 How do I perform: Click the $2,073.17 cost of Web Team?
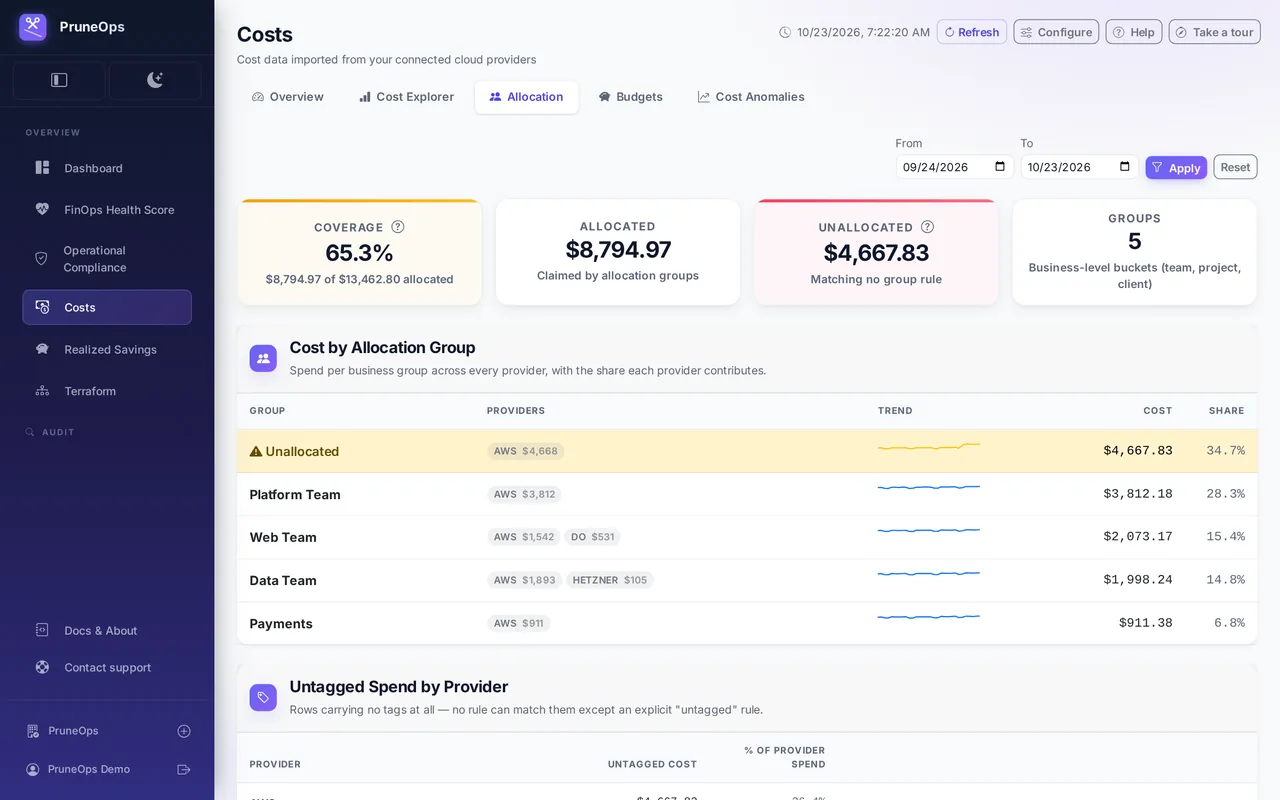coord(1138,537)
